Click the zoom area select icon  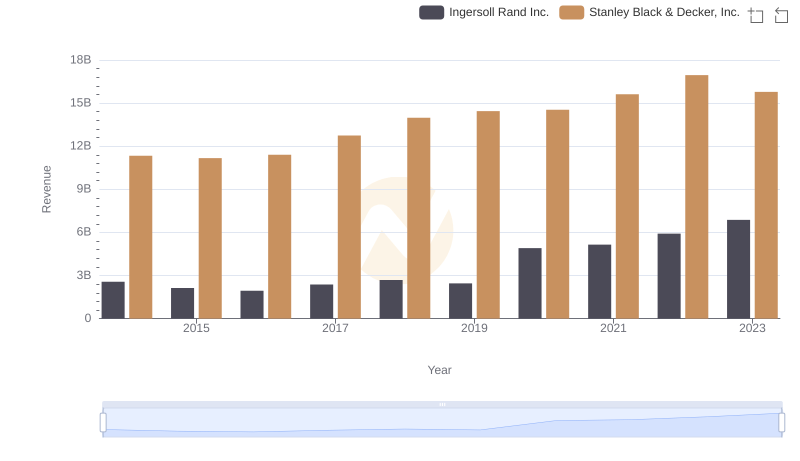click(756, 15)
